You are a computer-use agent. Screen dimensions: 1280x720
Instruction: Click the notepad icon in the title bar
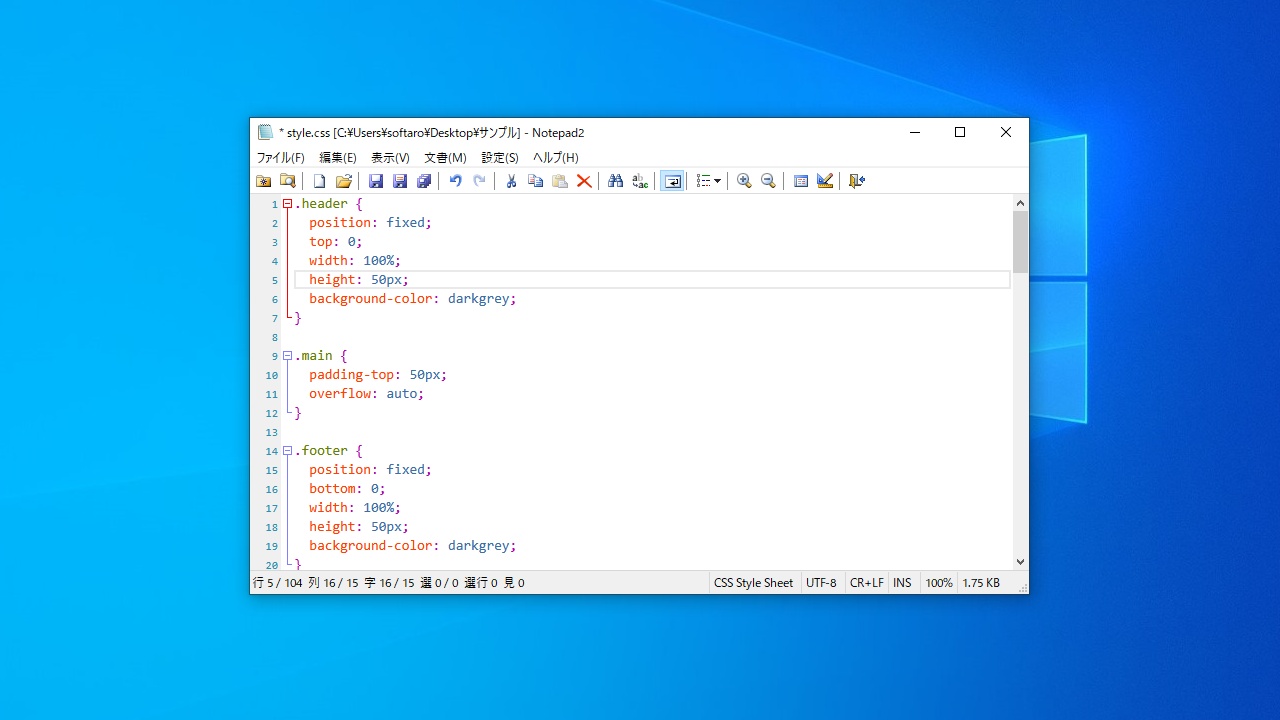click(265, 132)
